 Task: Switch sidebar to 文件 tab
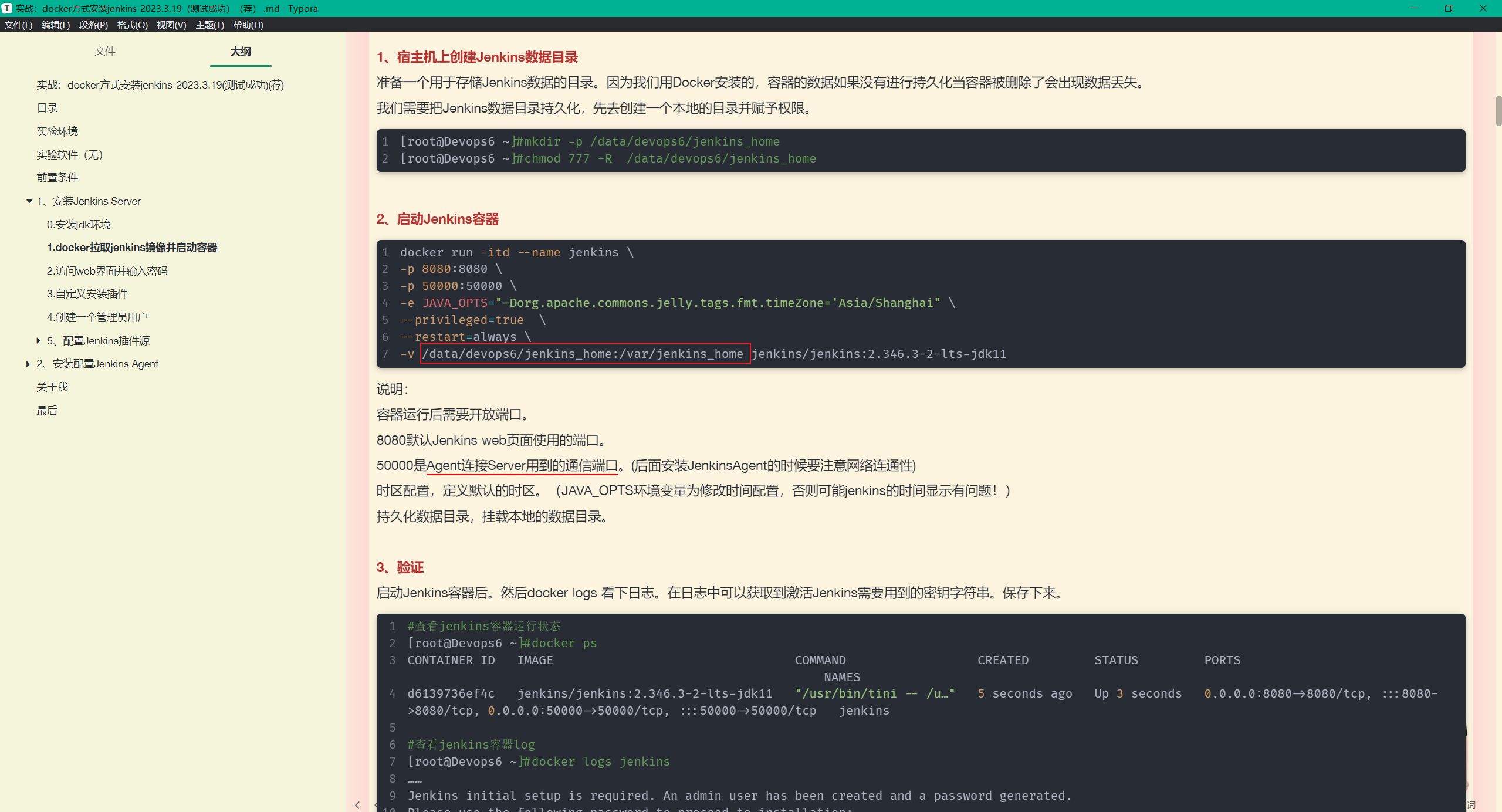click(105, 51)
